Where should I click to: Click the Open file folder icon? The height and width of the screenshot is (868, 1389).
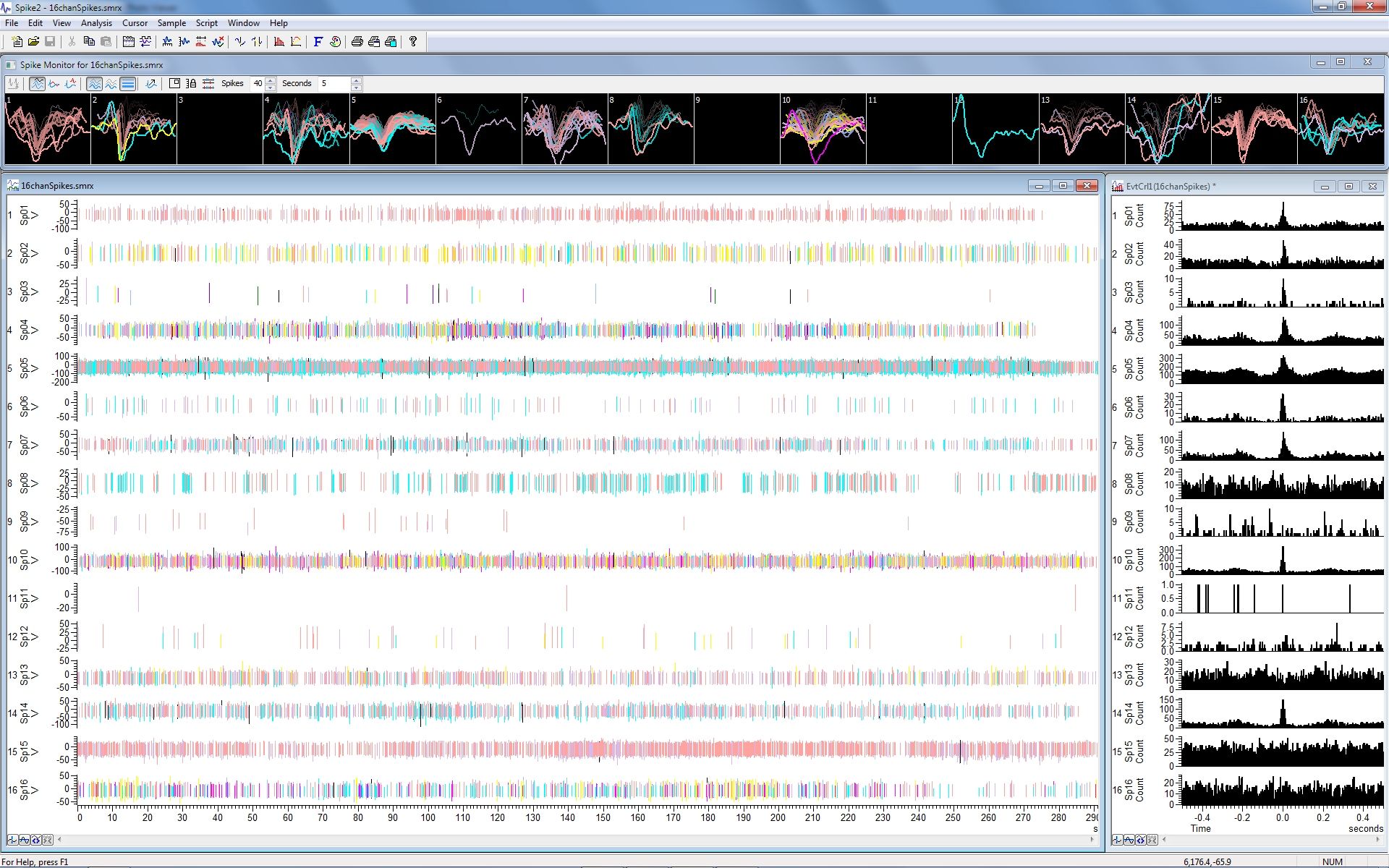click(x=33, y=42)
